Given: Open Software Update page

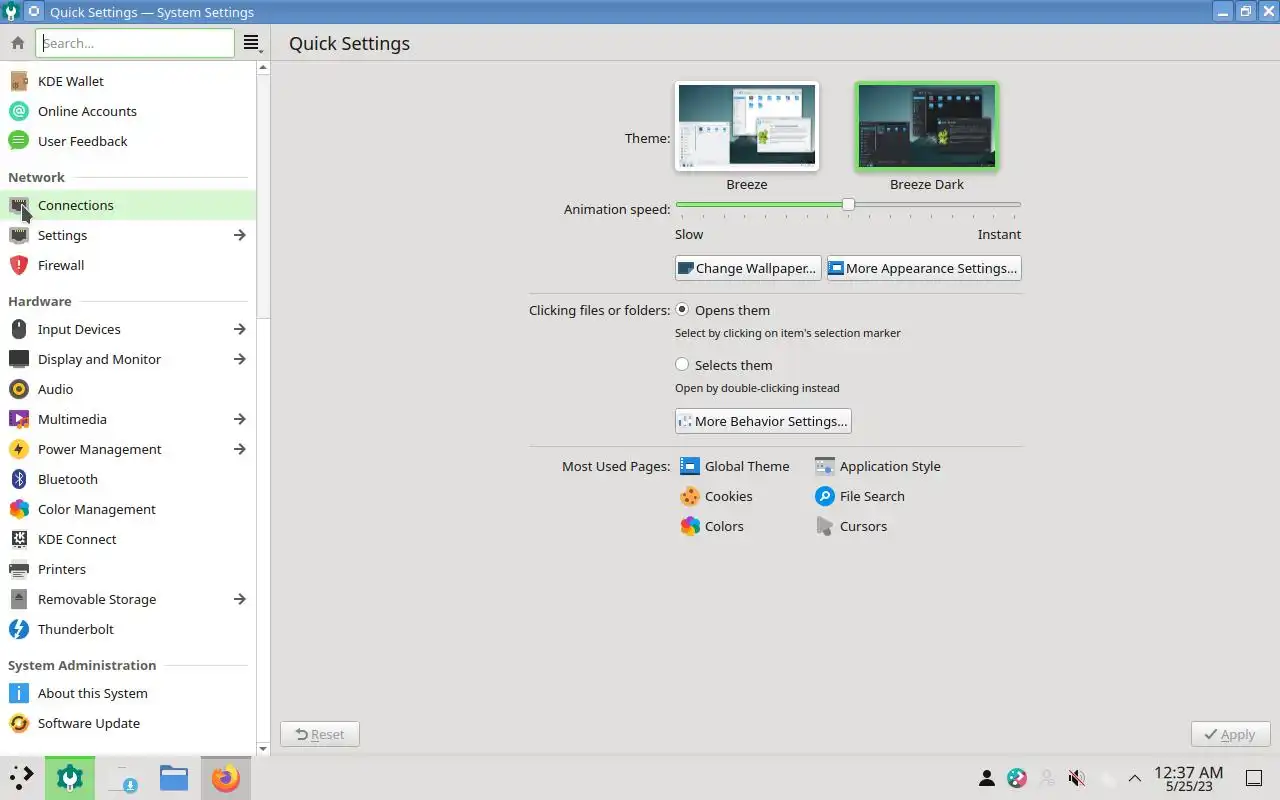Looking at the screenshot, I should click(x=128, y=723).
